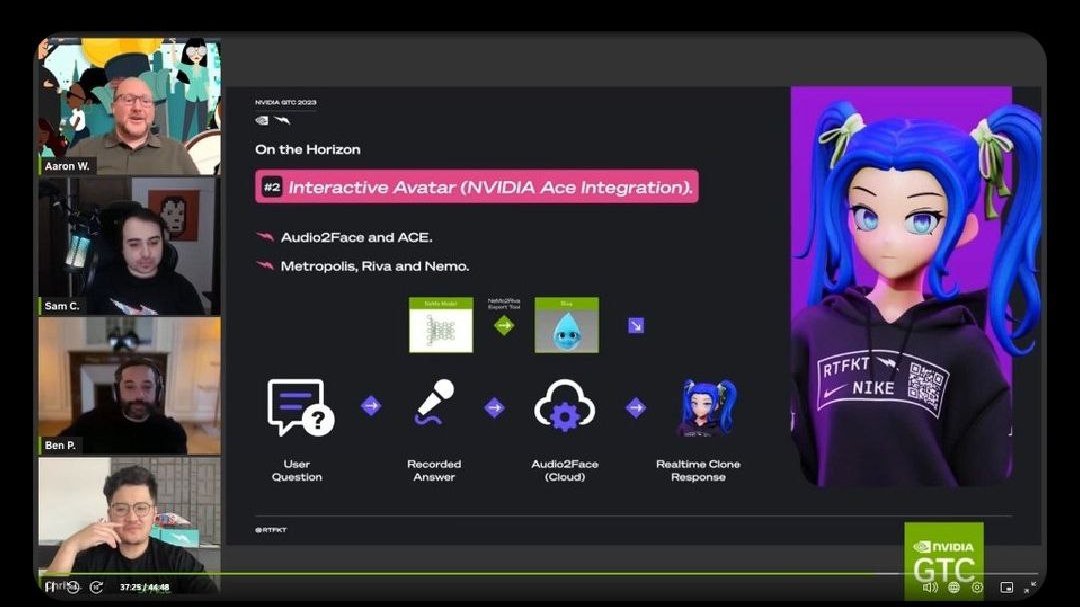Rewind the video ten seconds

point(73,587)
